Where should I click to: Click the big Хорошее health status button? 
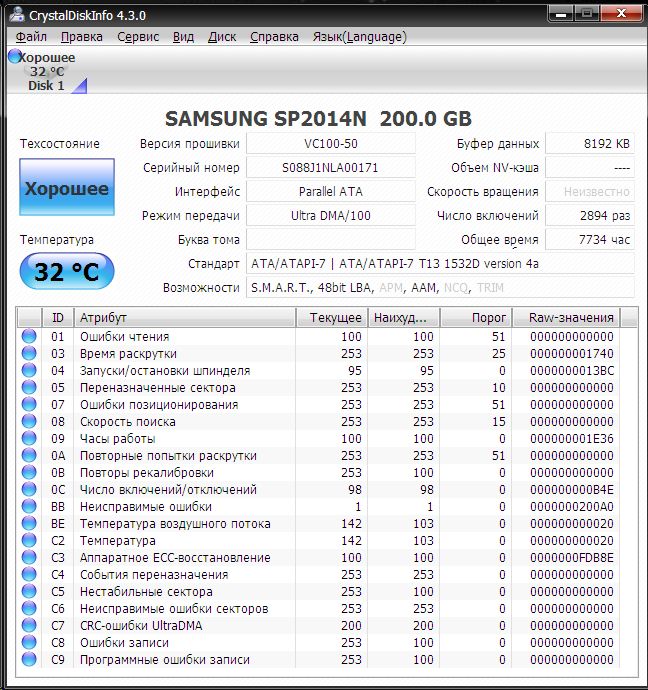click(67, 187)
